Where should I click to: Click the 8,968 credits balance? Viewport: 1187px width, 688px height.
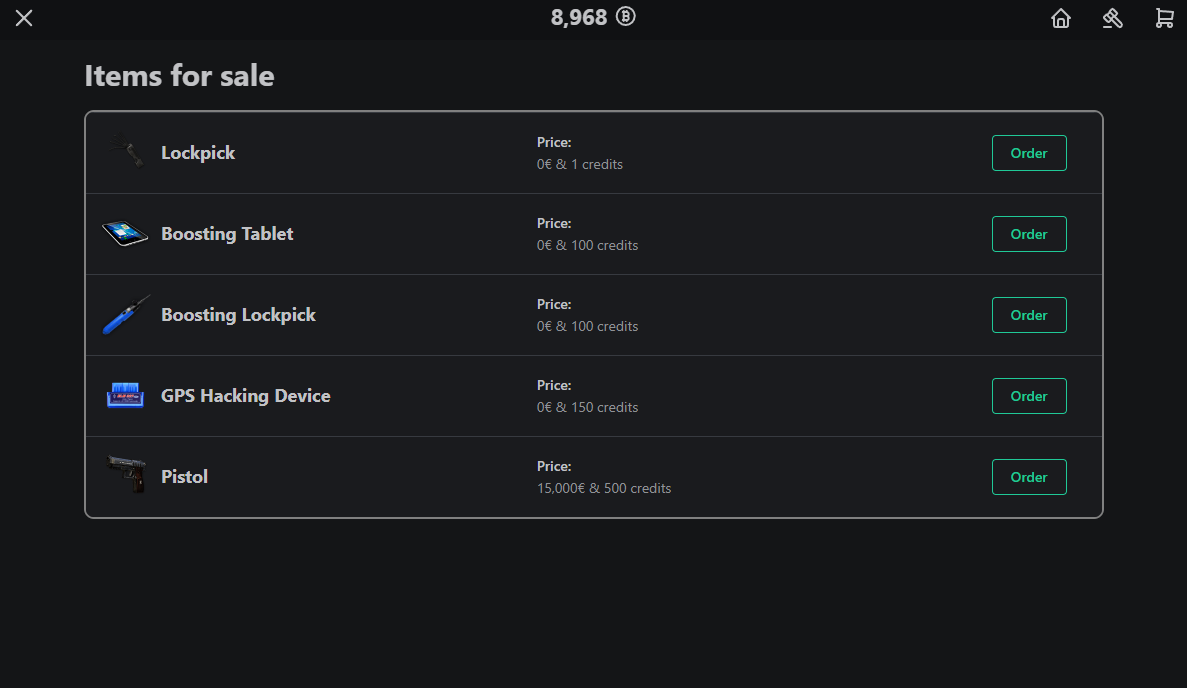579,18
